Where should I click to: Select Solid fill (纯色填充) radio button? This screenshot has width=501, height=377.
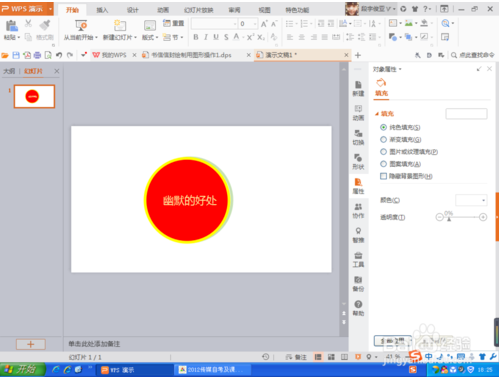pyautogui.click(x=383, y=127)
